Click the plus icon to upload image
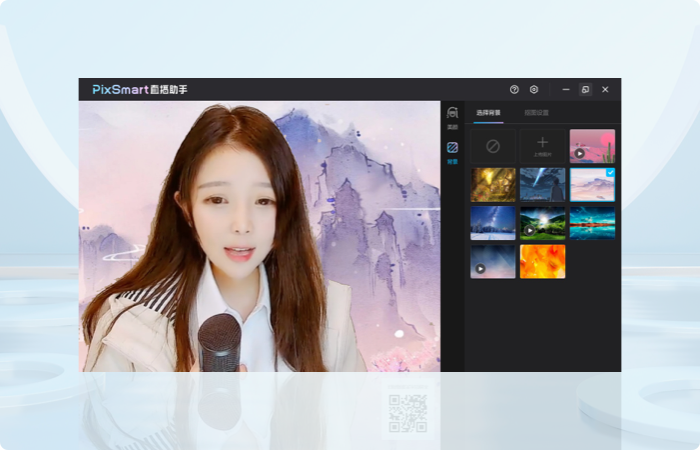The width and height of the screenshot is (700, 450). 542,144
